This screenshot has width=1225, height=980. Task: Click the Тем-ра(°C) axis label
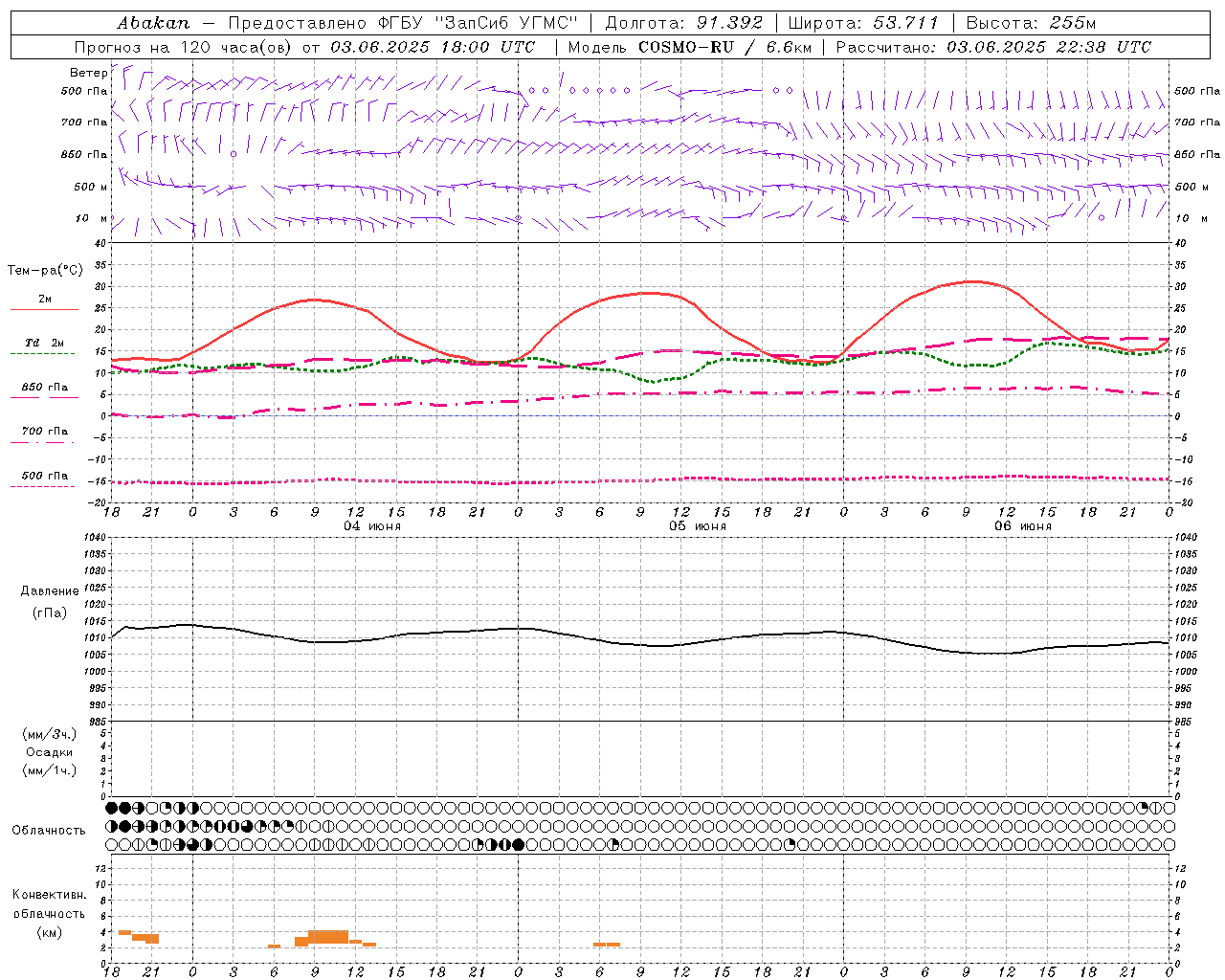tap(45, 271)
